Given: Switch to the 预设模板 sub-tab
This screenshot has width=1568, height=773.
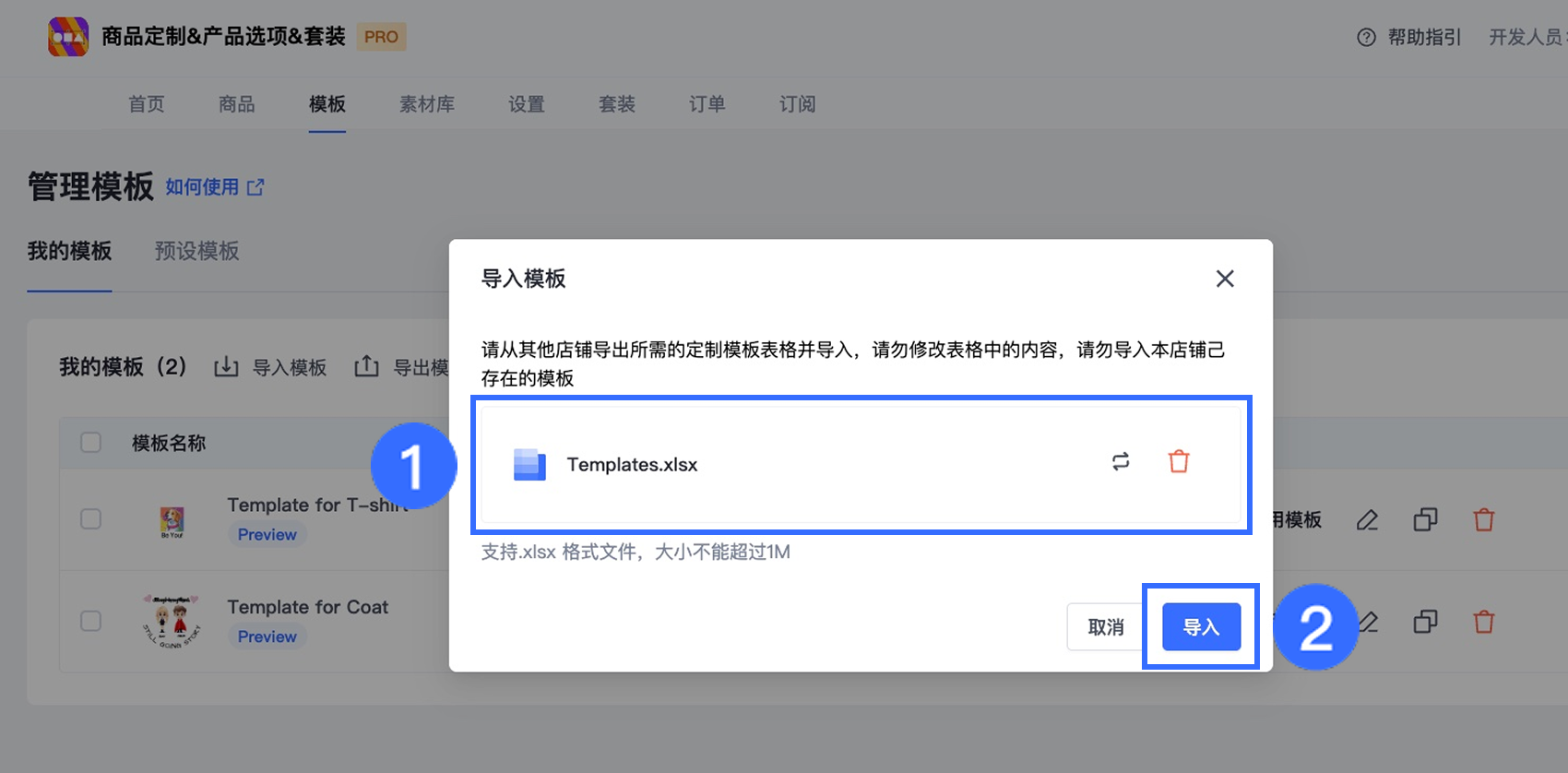Looking at the screenshot, I should click(x=196, y=251).
